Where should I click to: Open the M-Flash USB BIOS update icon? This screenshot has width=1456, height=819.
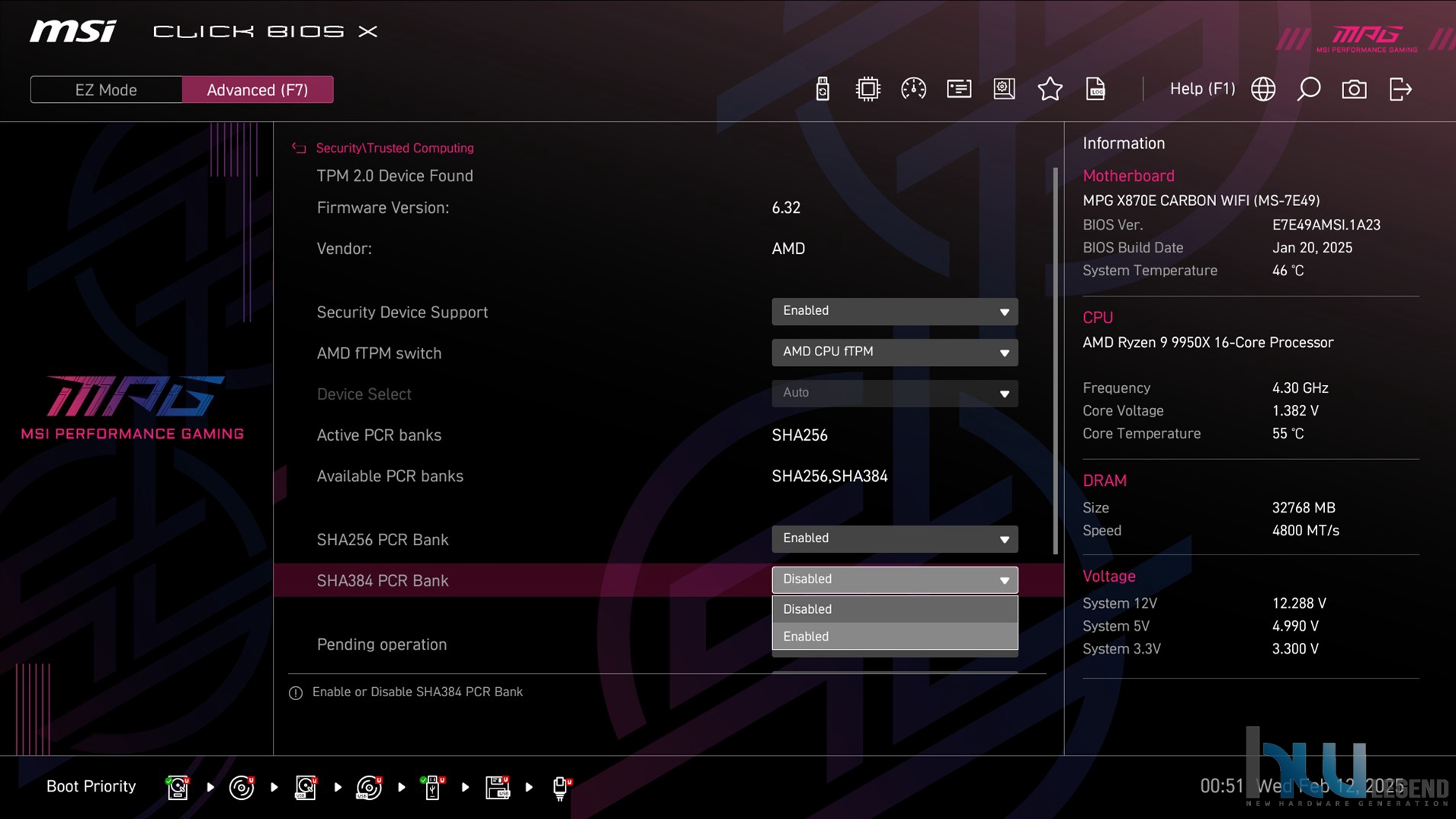click(822, 89)
